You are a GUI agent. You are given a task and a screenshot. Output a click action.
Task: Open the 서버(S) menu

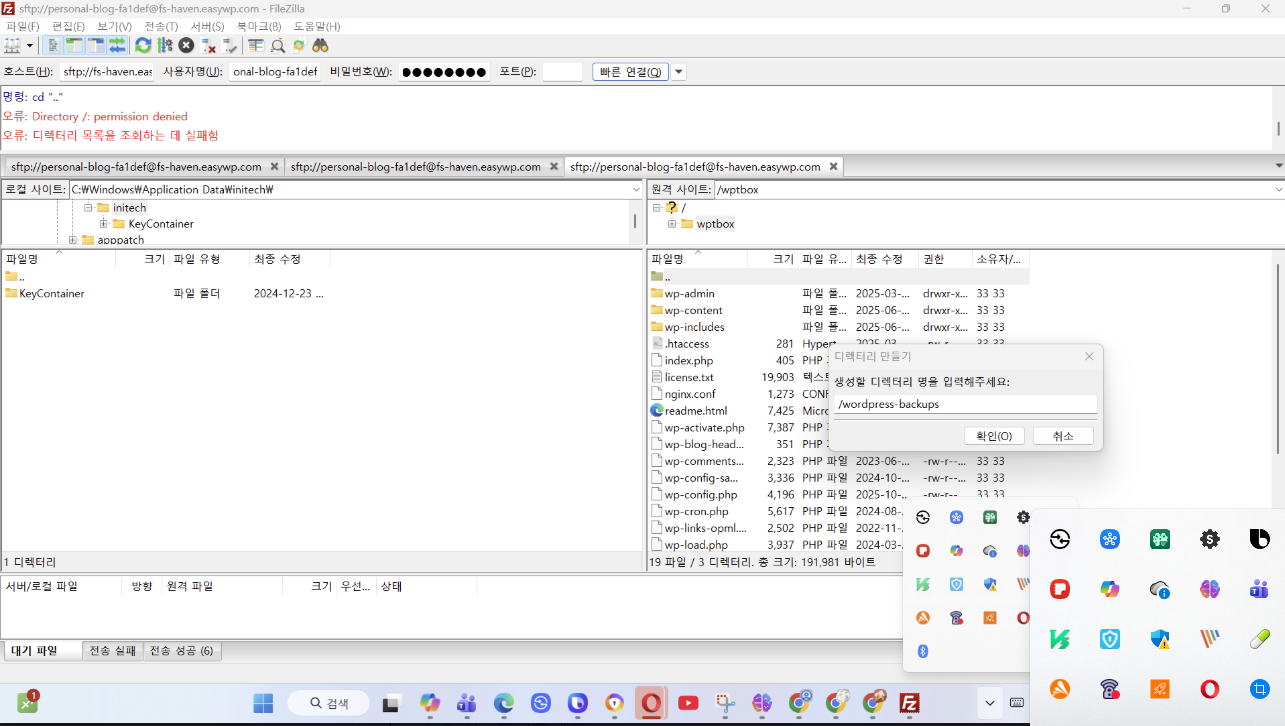pos(207,26)
